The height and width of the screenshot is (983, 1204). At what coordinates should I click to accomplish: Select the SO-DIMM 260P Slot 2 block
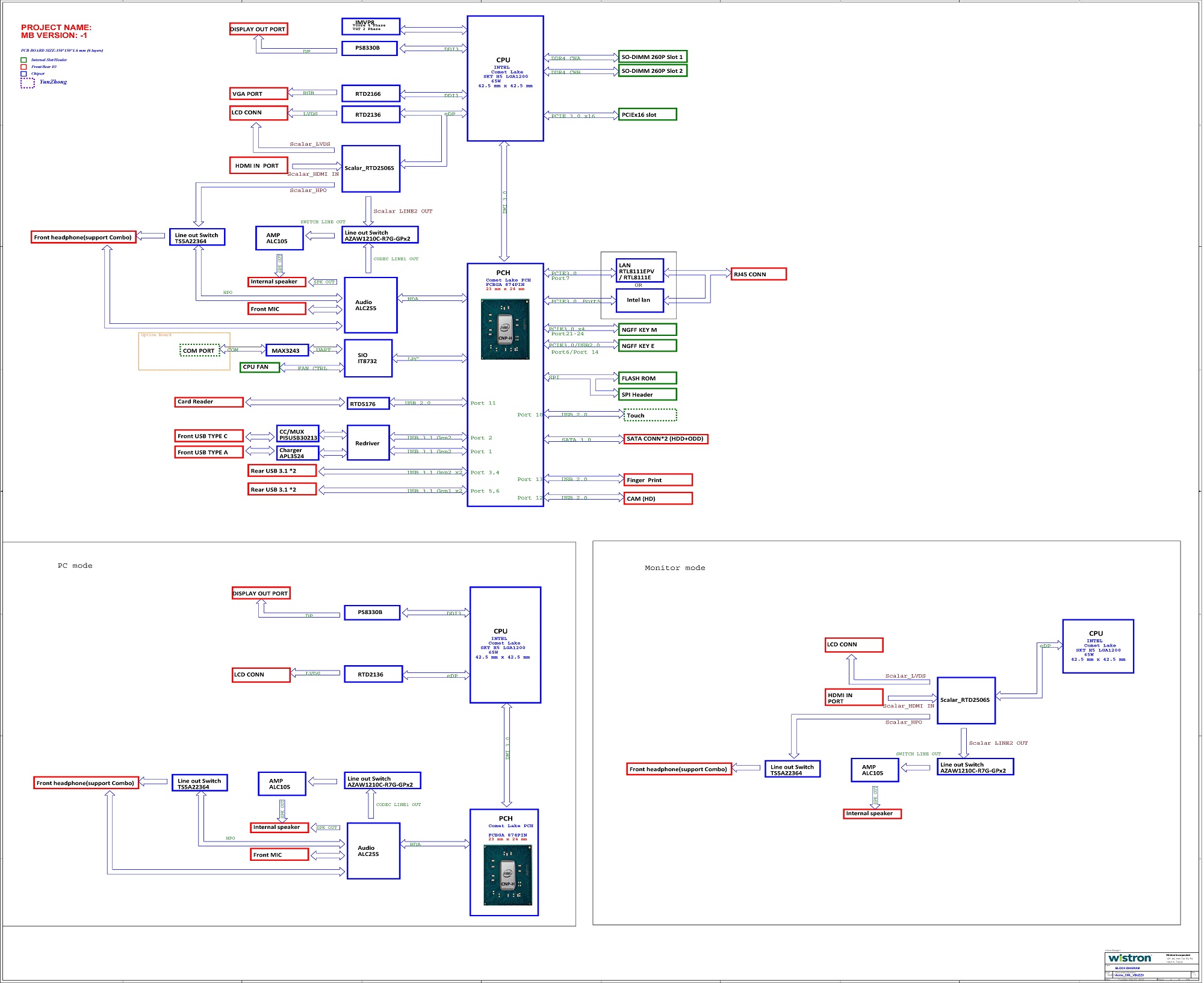pos(652,70)
